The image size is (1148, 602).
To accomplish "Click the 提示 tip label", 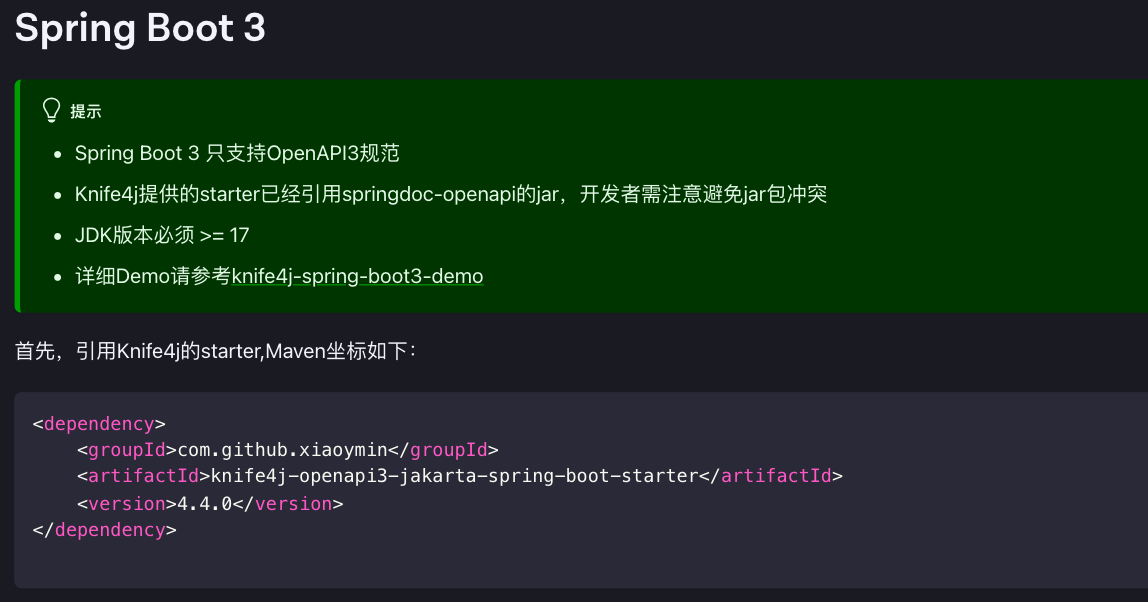I will pos(86,111).
